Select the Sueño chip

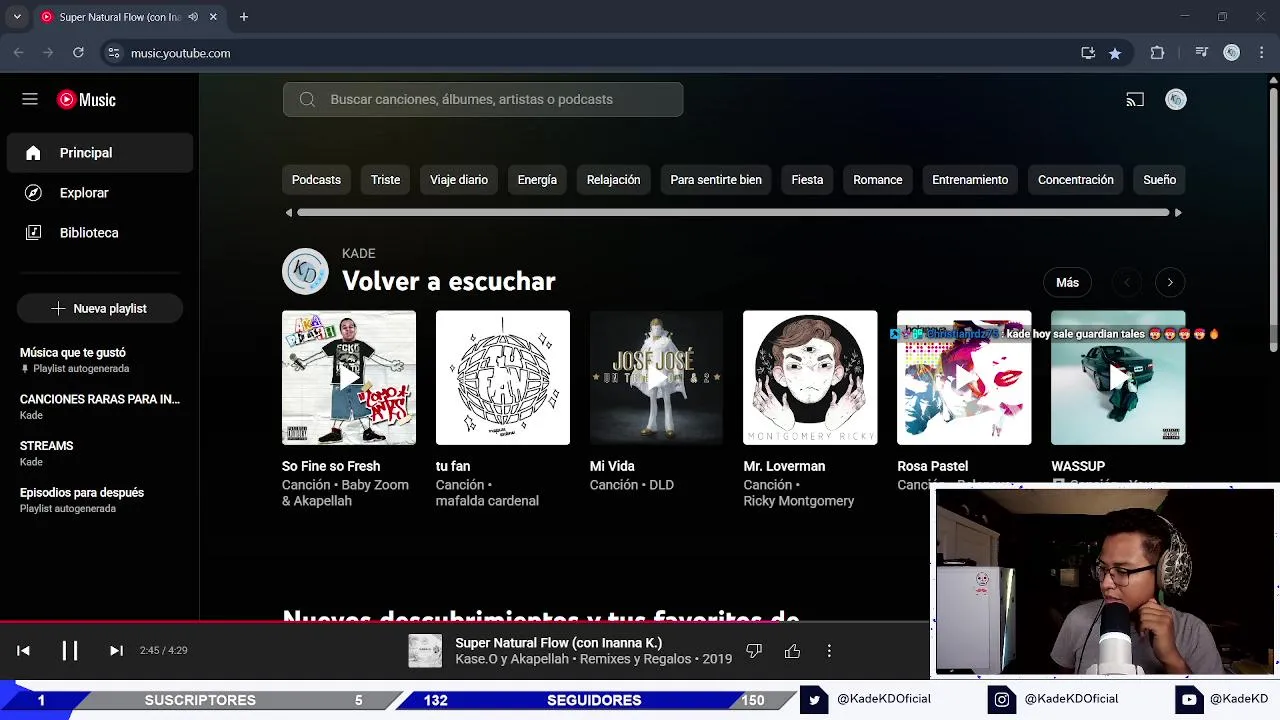1160,180
